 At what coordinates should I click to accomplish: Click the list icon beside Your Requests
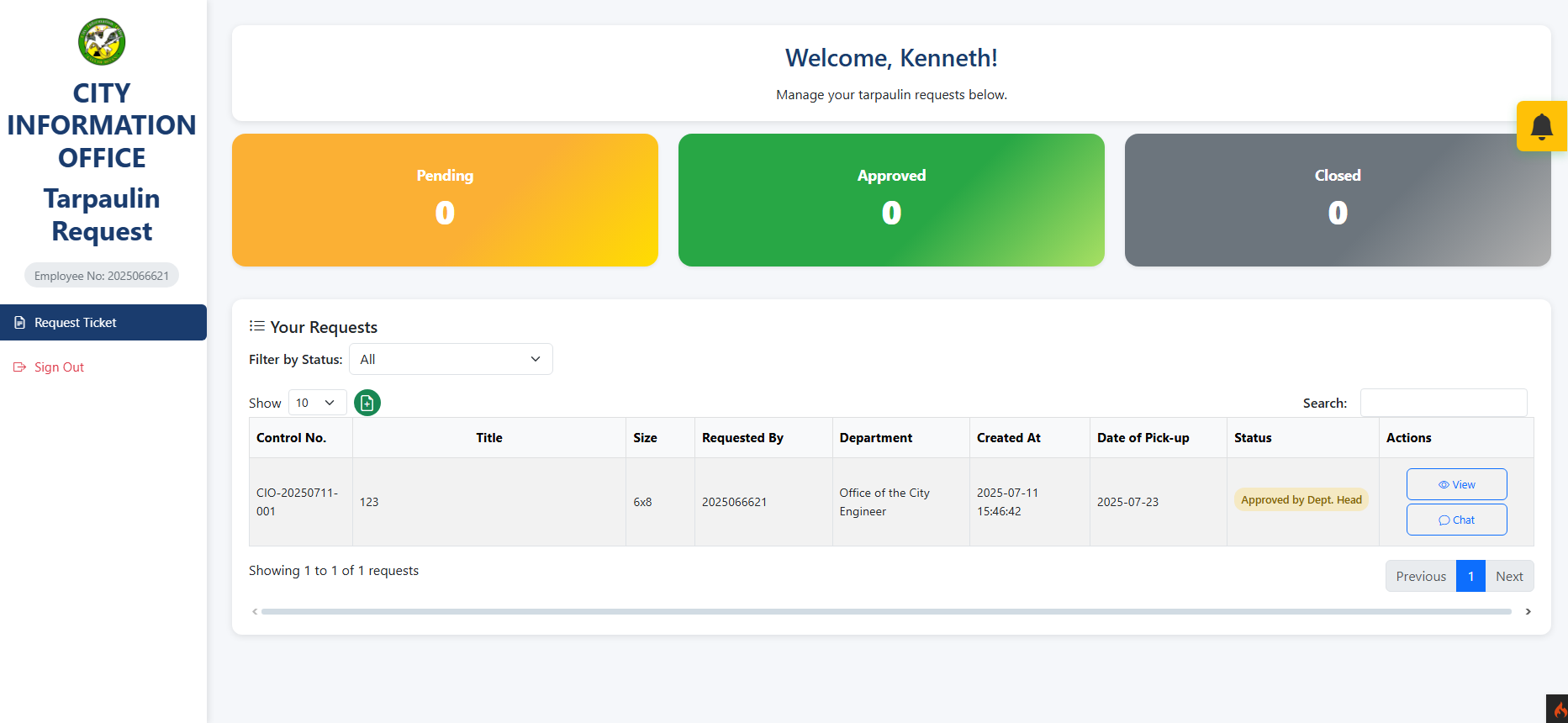tap(257, 326)
